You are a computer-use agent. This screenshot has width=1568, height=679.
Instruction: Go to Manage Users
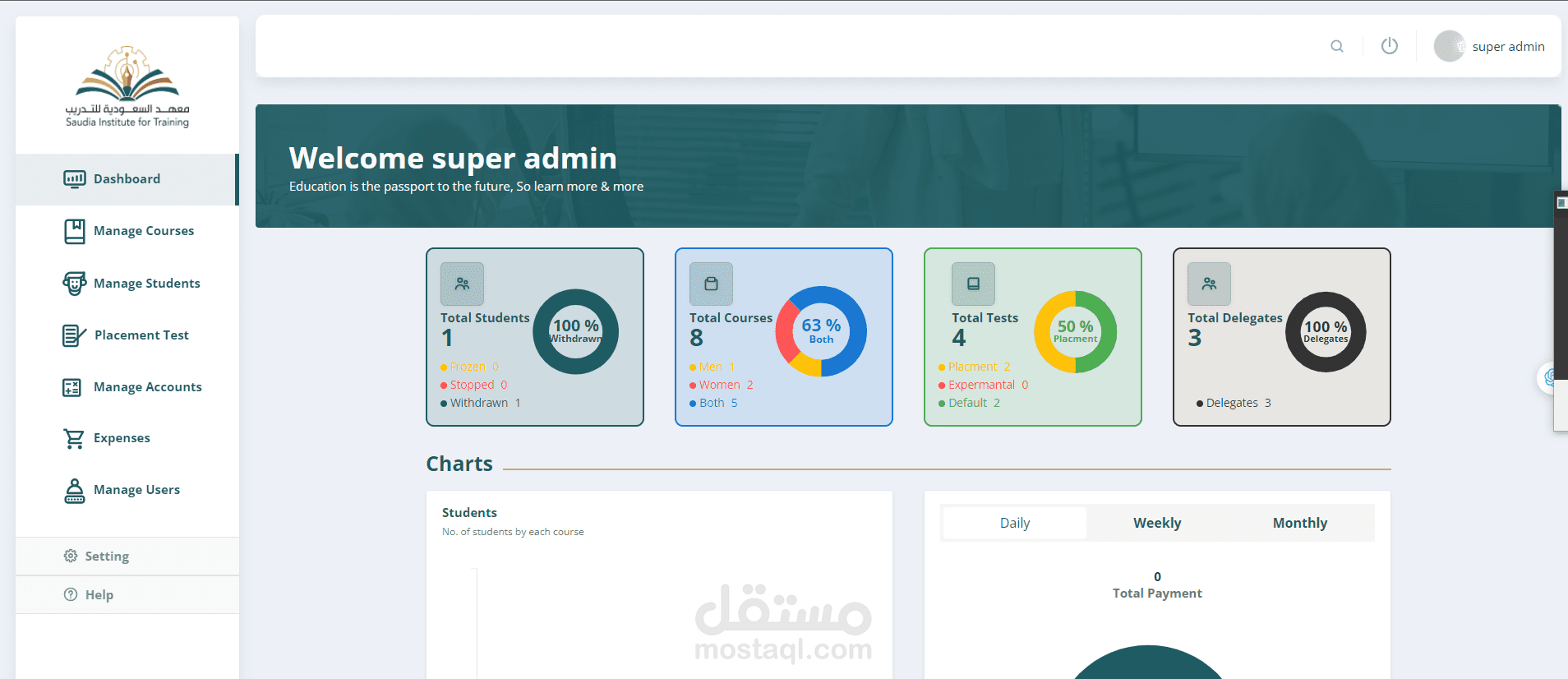click(x=127, y=490)
